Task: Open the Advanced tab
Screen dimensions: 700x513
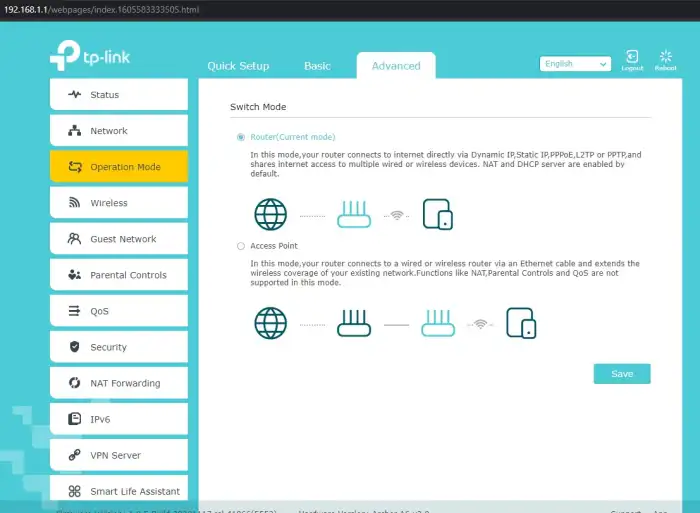Action: (396, 66)
